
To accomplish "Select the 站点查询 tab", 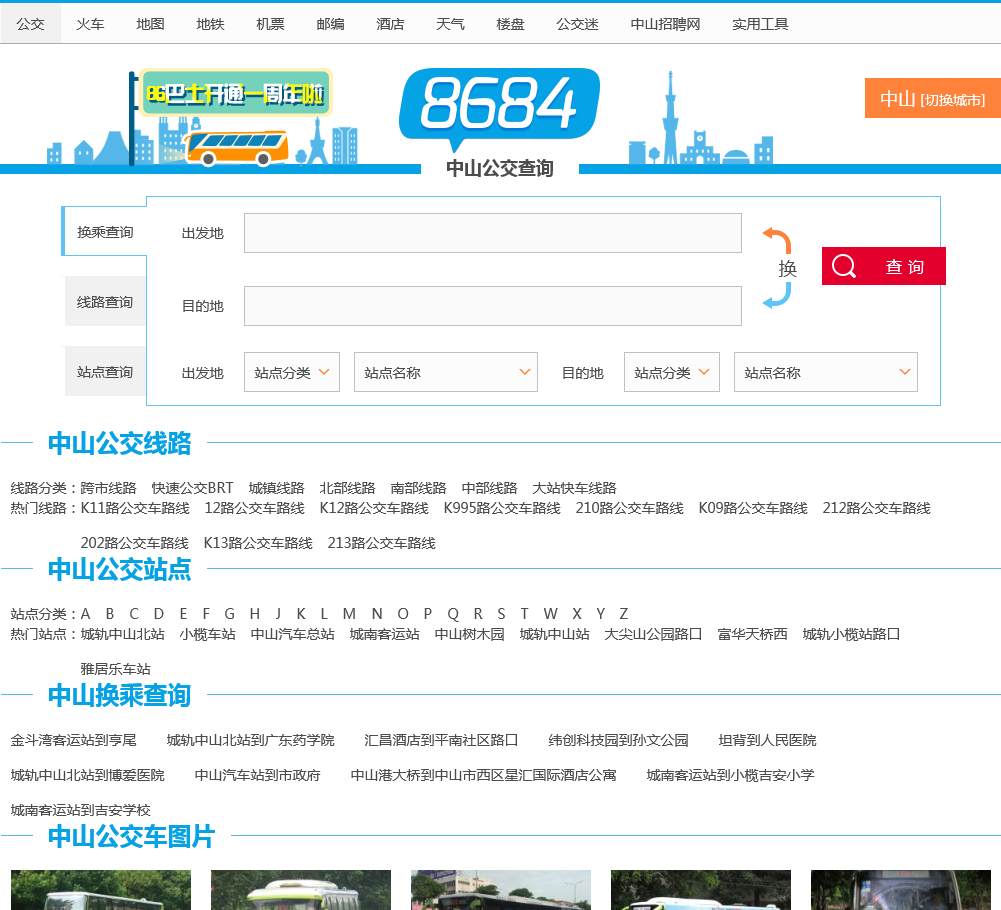I will [105, 372].
